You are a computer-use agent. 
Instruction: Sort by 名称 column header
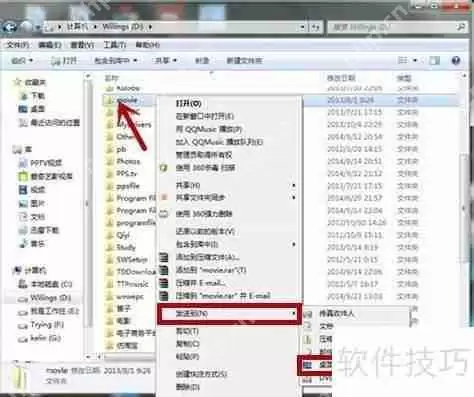(111, 78)
